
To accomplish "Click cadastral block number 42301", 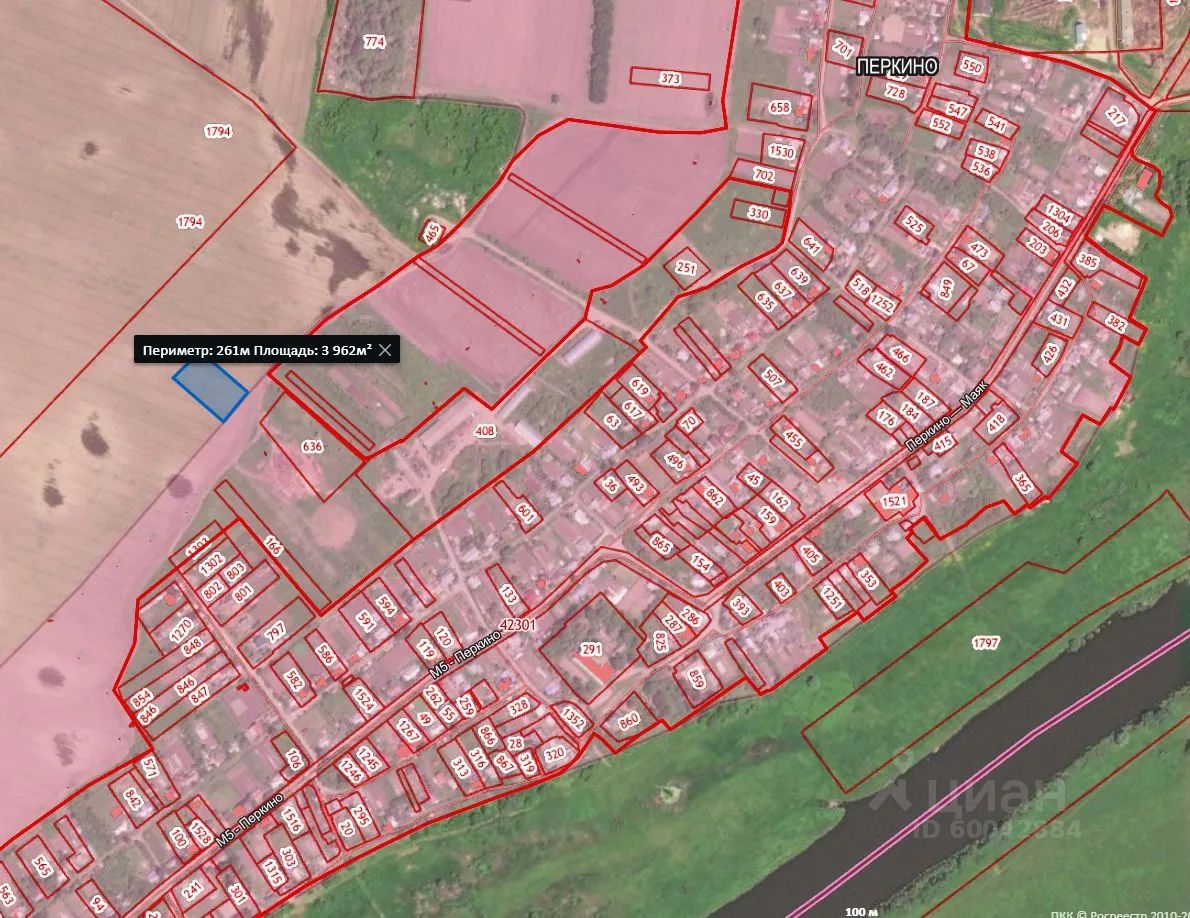I will click(519, 625).
